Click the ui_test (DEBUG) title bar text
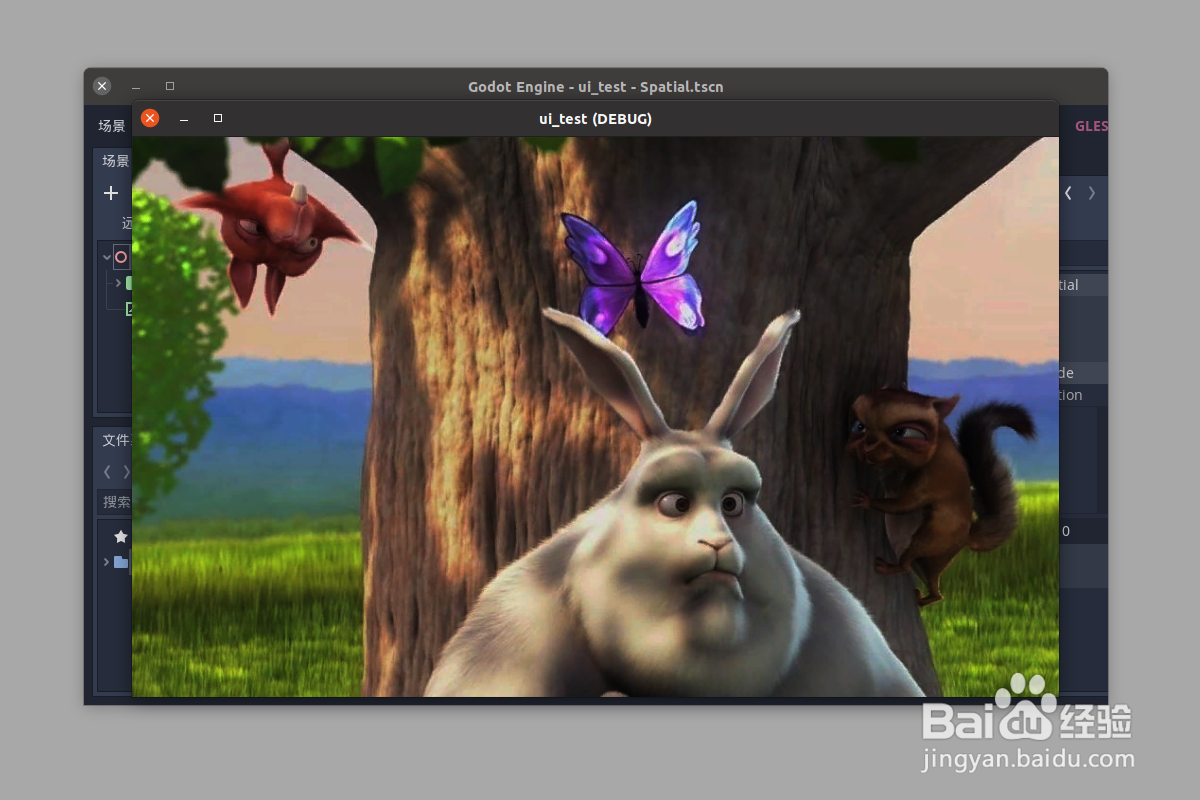Viewport: 1200px width, 800px height. click(x=595, y=119)
